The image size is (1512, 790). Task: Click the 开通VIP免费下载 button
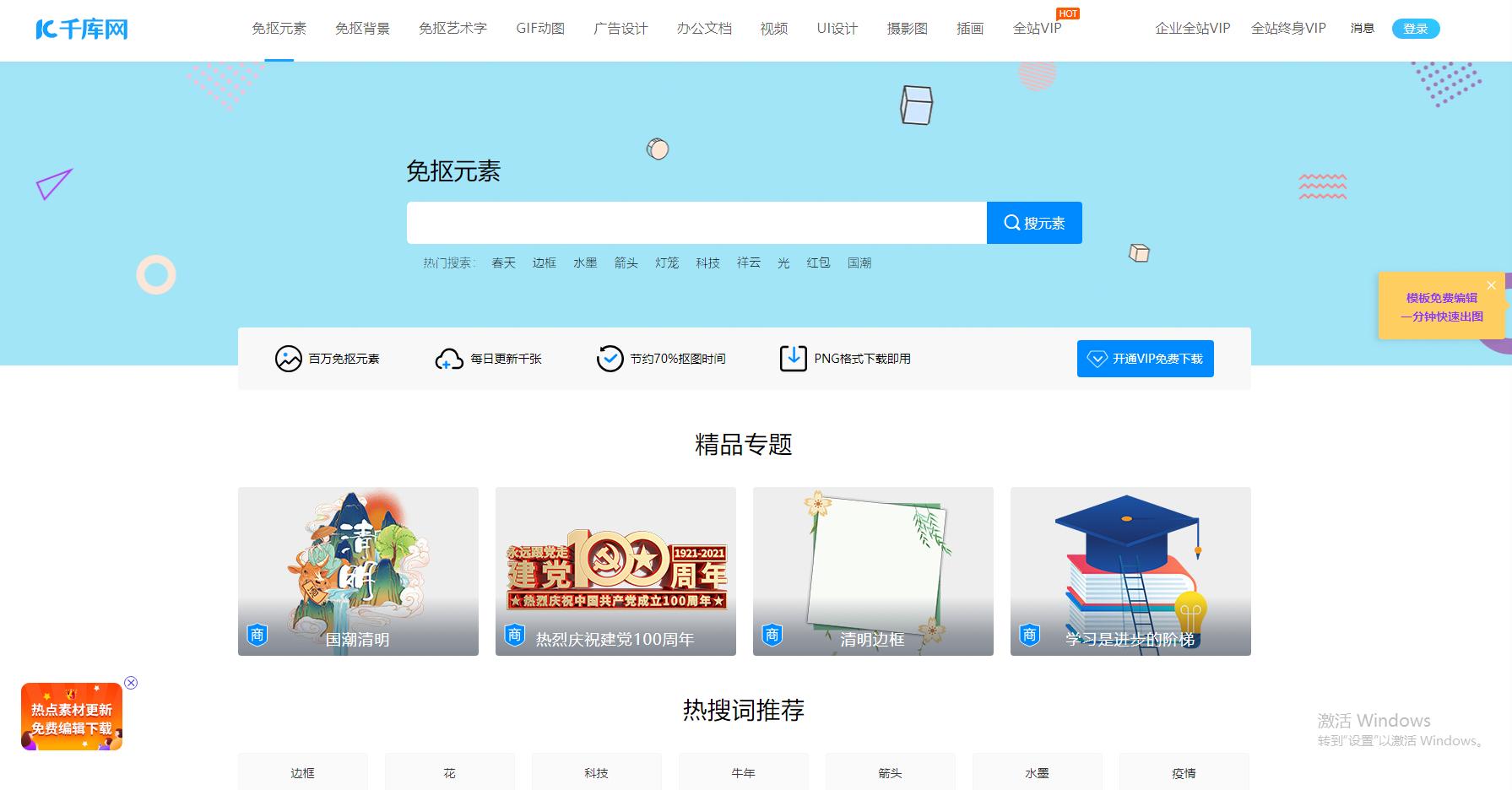pyautogui.click(x=1145, y=358)
